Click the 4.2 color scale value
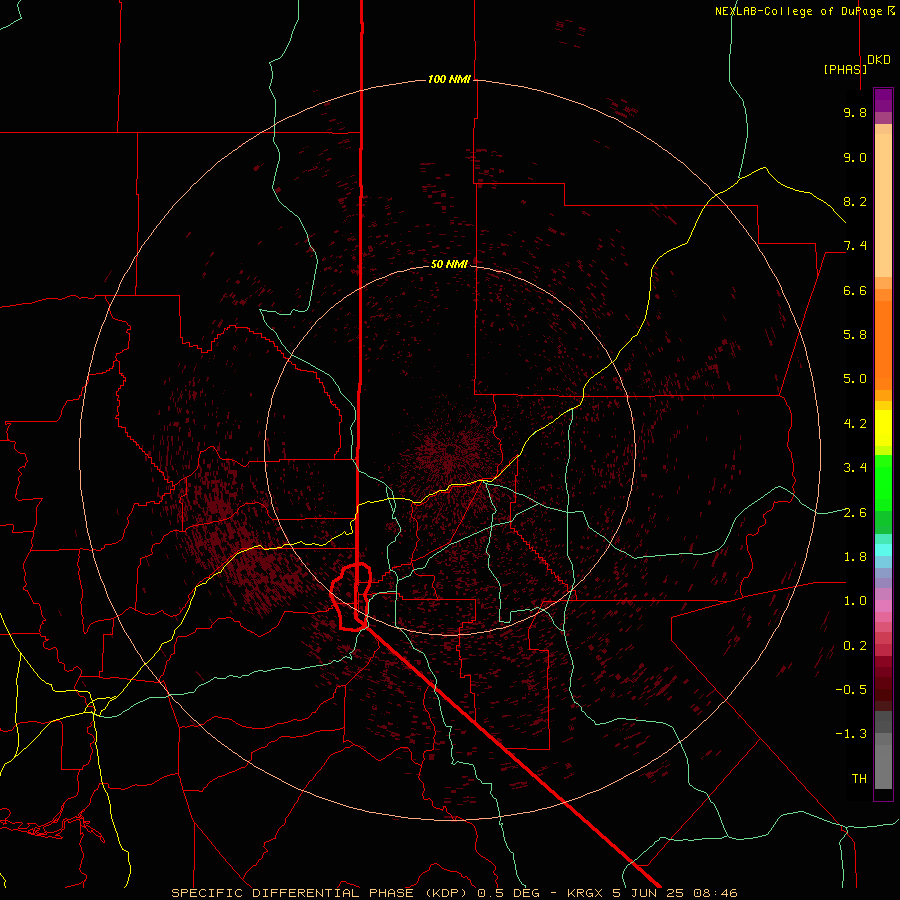Viewport: 900px width, 900px height. pos(855,424)
